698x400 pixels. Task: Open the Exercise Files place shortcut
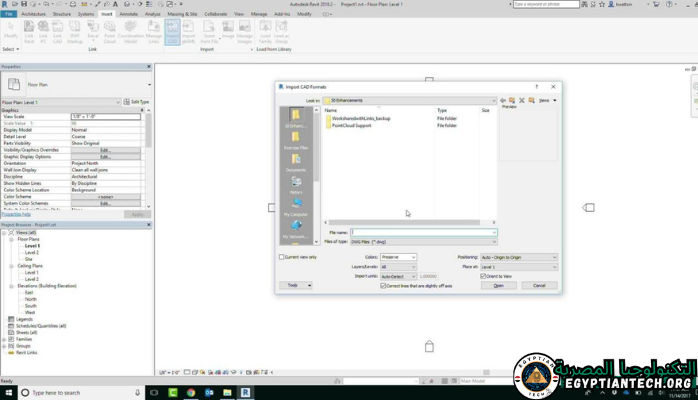[x=296, y=140]
